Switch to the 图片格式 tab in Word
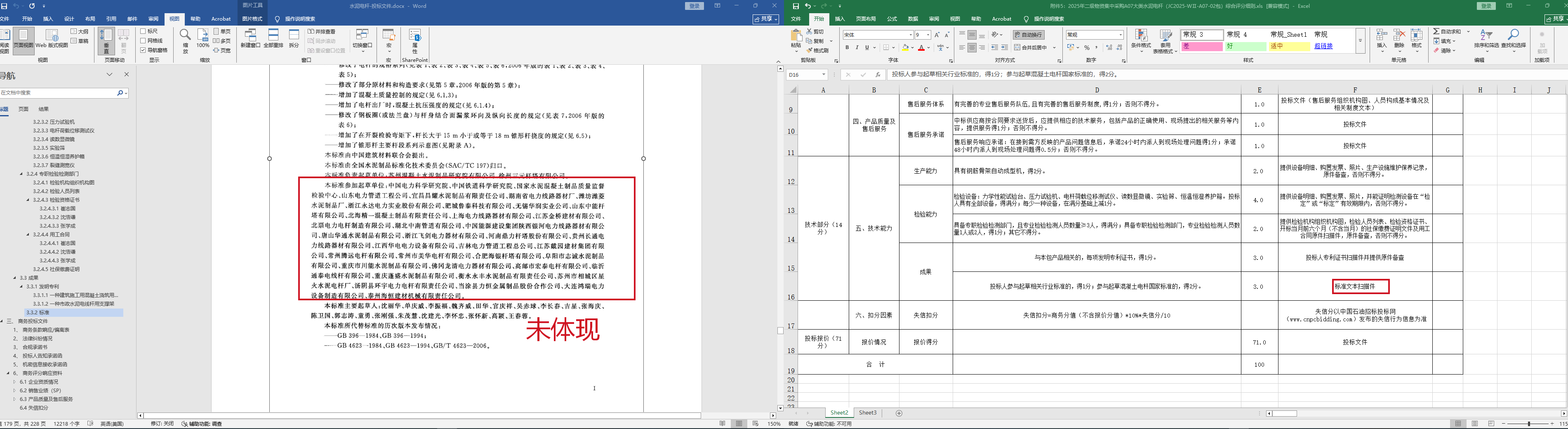1568x429 pixels. pos(252,19)
